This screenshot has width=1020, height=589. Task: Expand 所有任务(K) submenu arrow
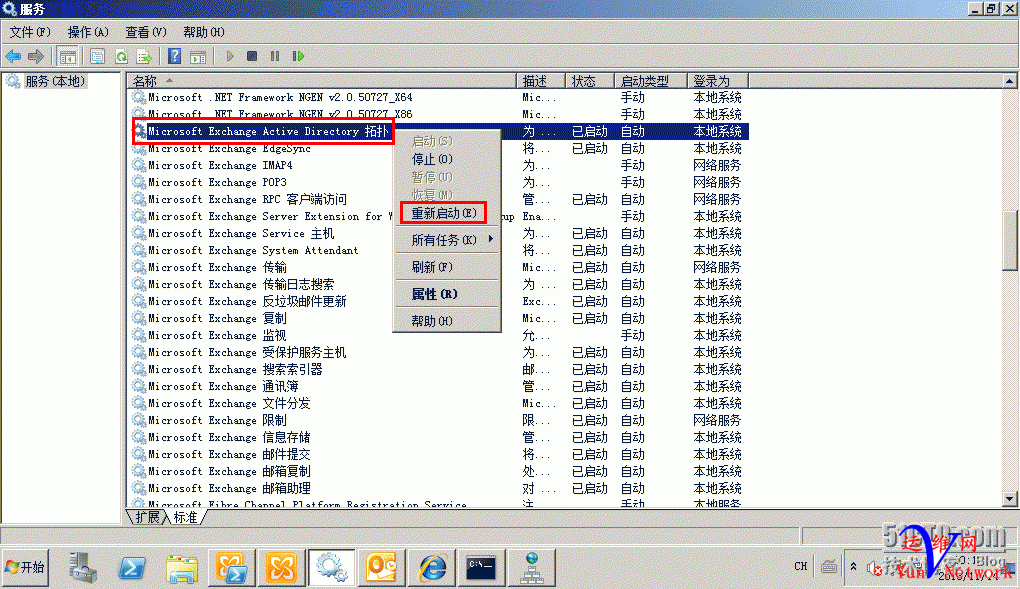(x=490, y=240)
